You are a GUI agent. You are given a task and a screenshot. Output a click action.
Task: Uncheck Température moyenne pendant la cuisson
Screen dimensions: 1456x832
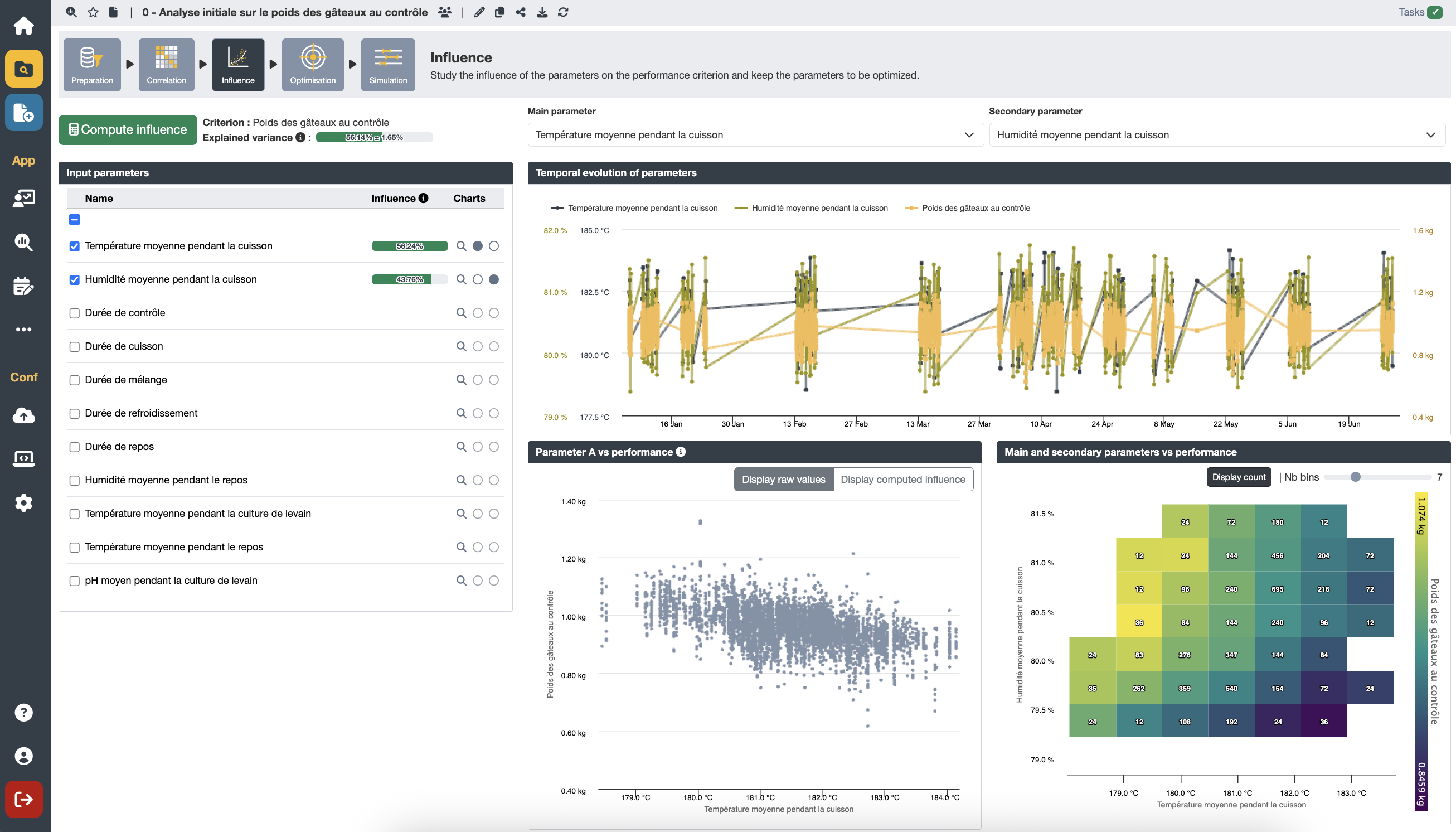[74, 246]
